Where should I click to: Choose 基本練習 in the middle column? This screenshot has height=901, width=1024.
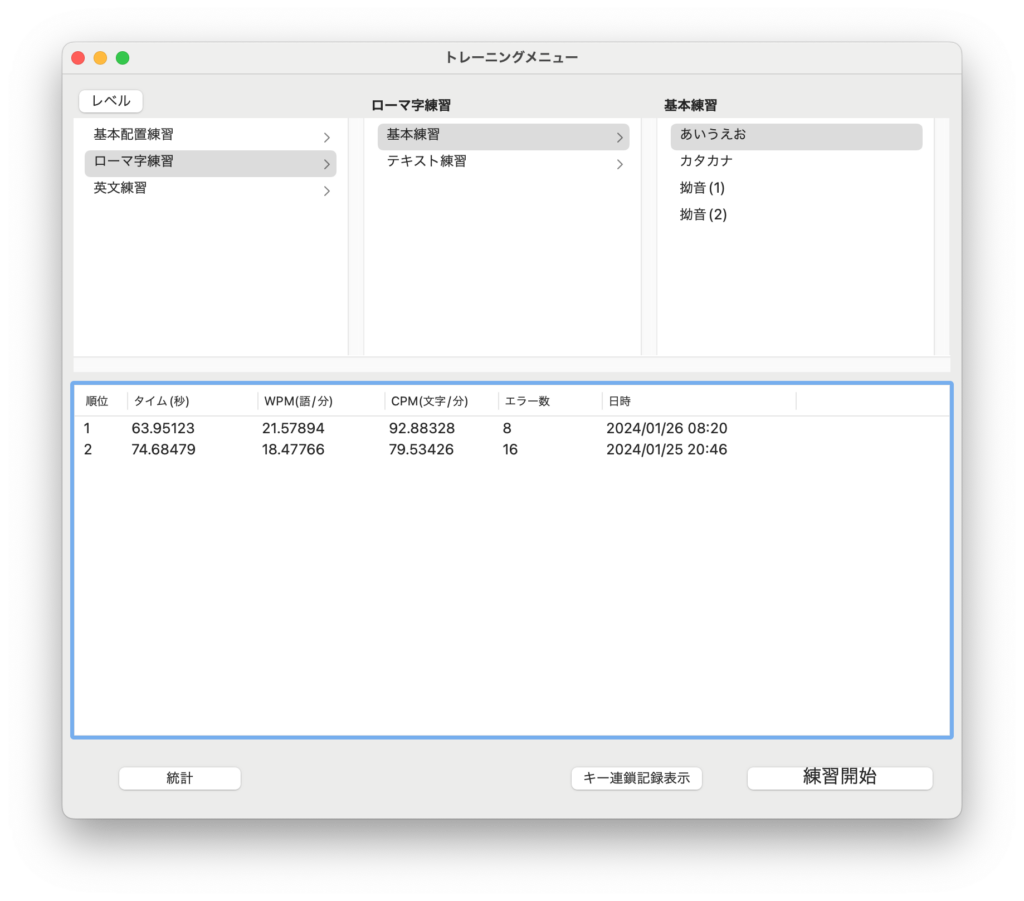(413, 135)
